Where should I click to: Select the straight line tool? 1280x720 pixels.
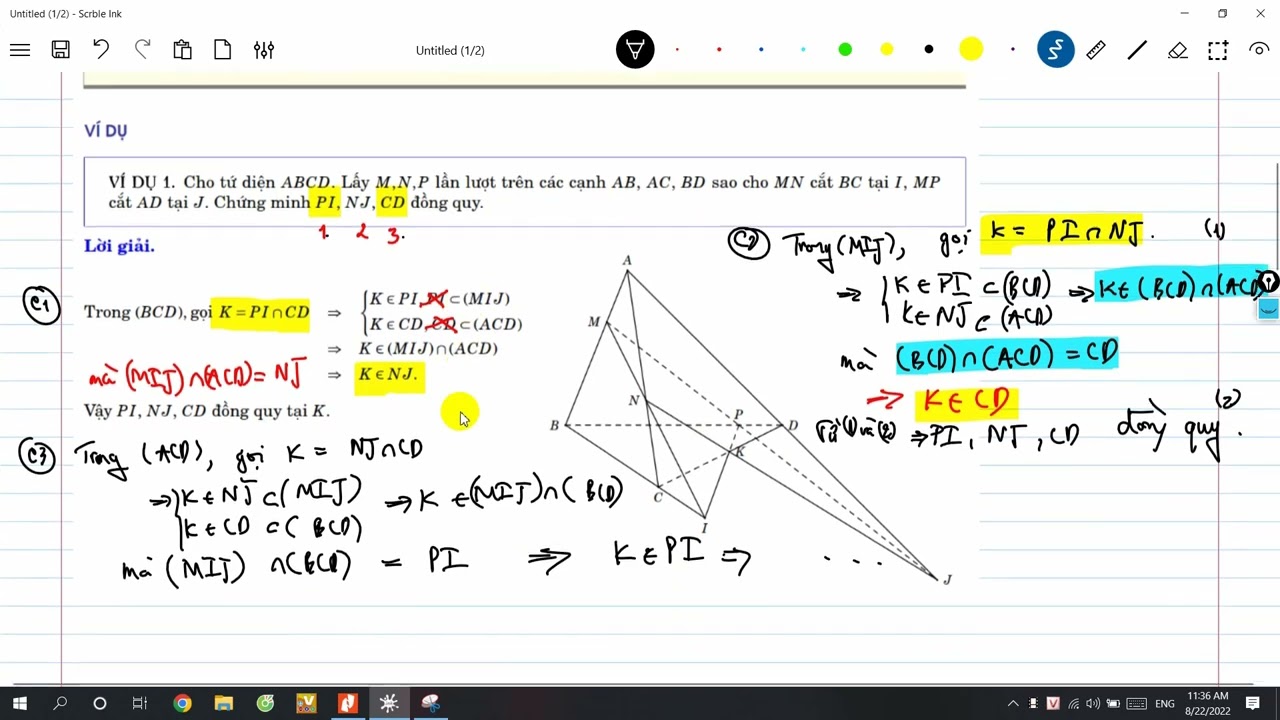tap(1137, 50)
